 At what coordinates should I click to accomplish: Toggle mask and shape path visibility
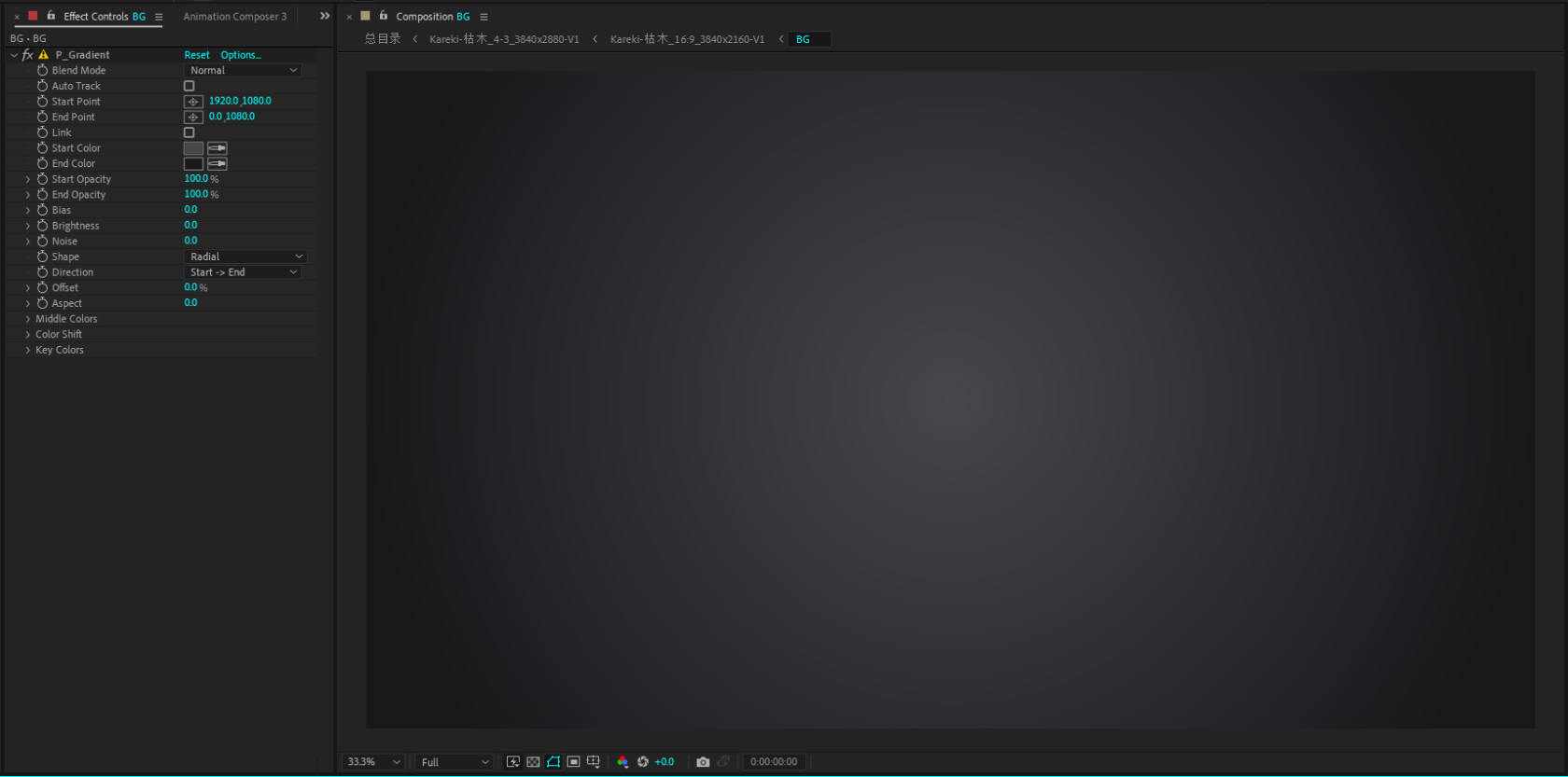coord(553,762)
